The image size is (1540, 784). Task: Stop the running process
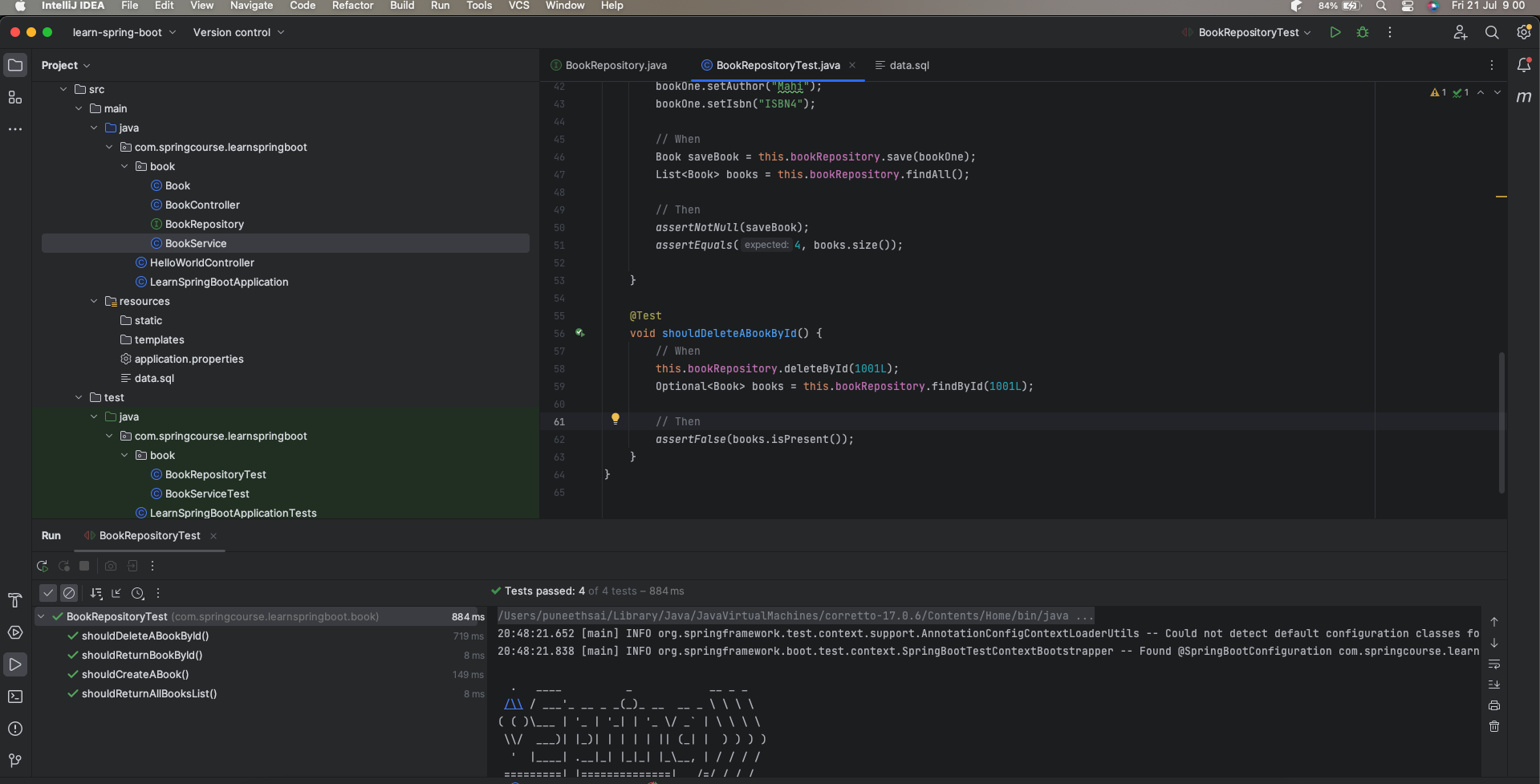84,566
